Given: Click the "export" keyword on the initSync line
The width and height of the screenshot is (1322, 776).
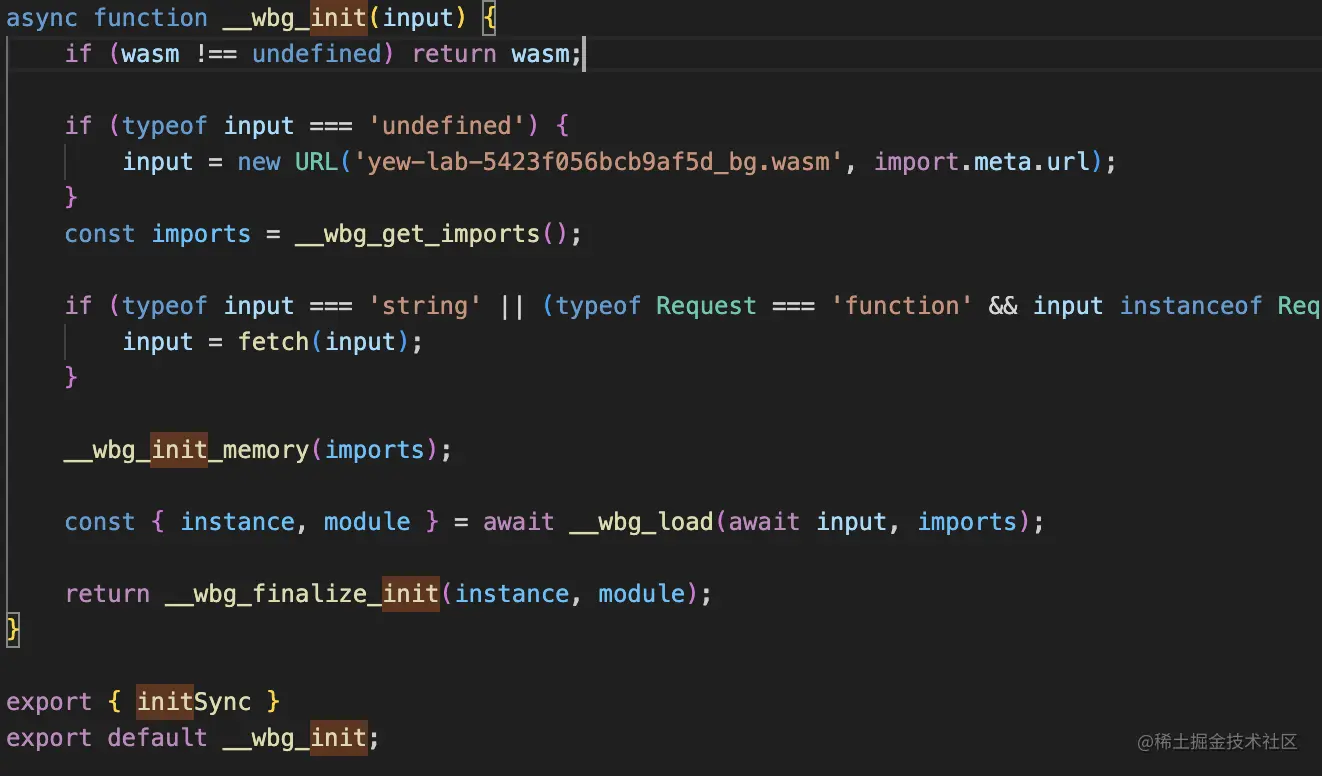Looking at the screenshot, I should 49,702.
